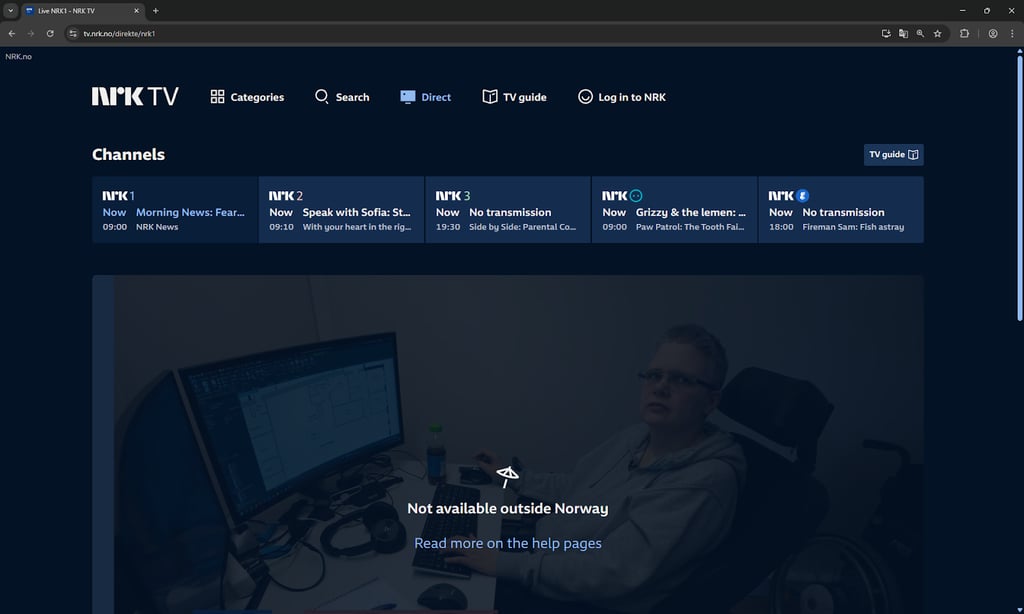The height and width of the screenshot is (614, 1024).
Task: Click the translate page icon
Action: pos(903,33)
